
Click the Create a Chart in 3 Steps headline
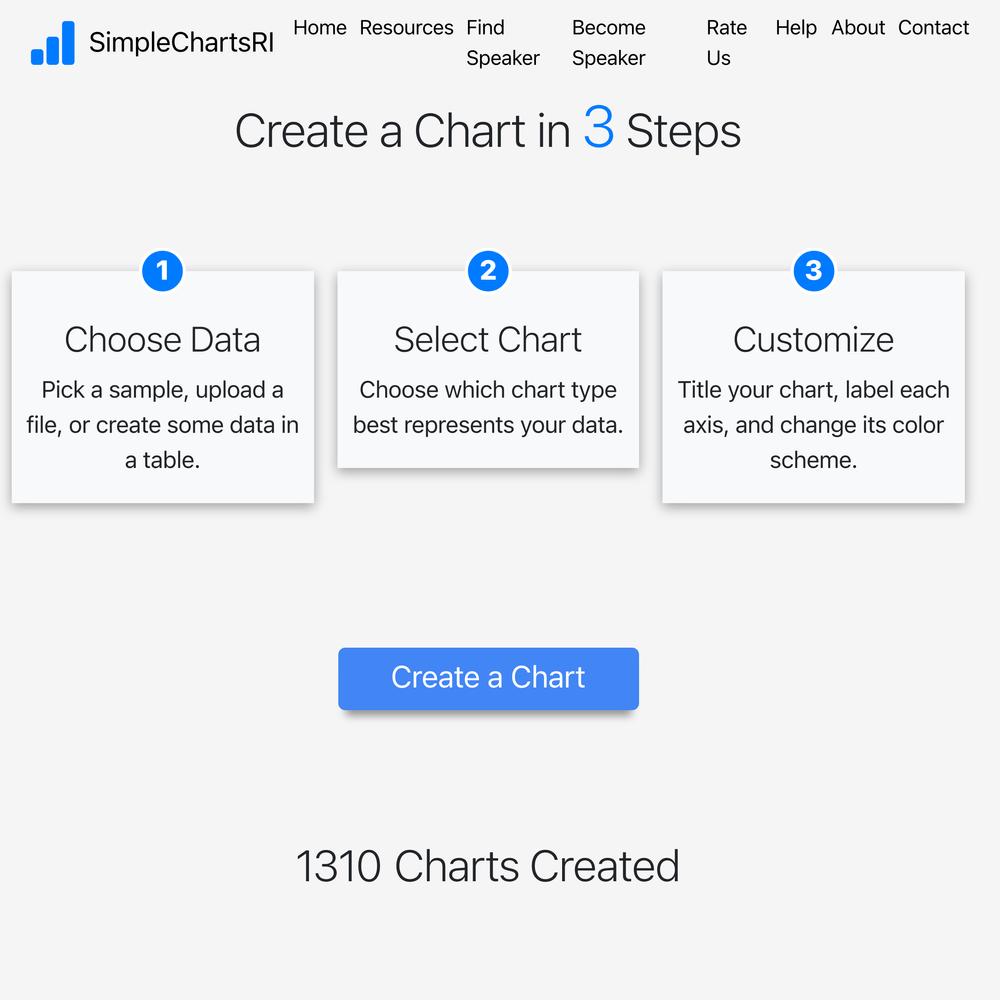488,129
